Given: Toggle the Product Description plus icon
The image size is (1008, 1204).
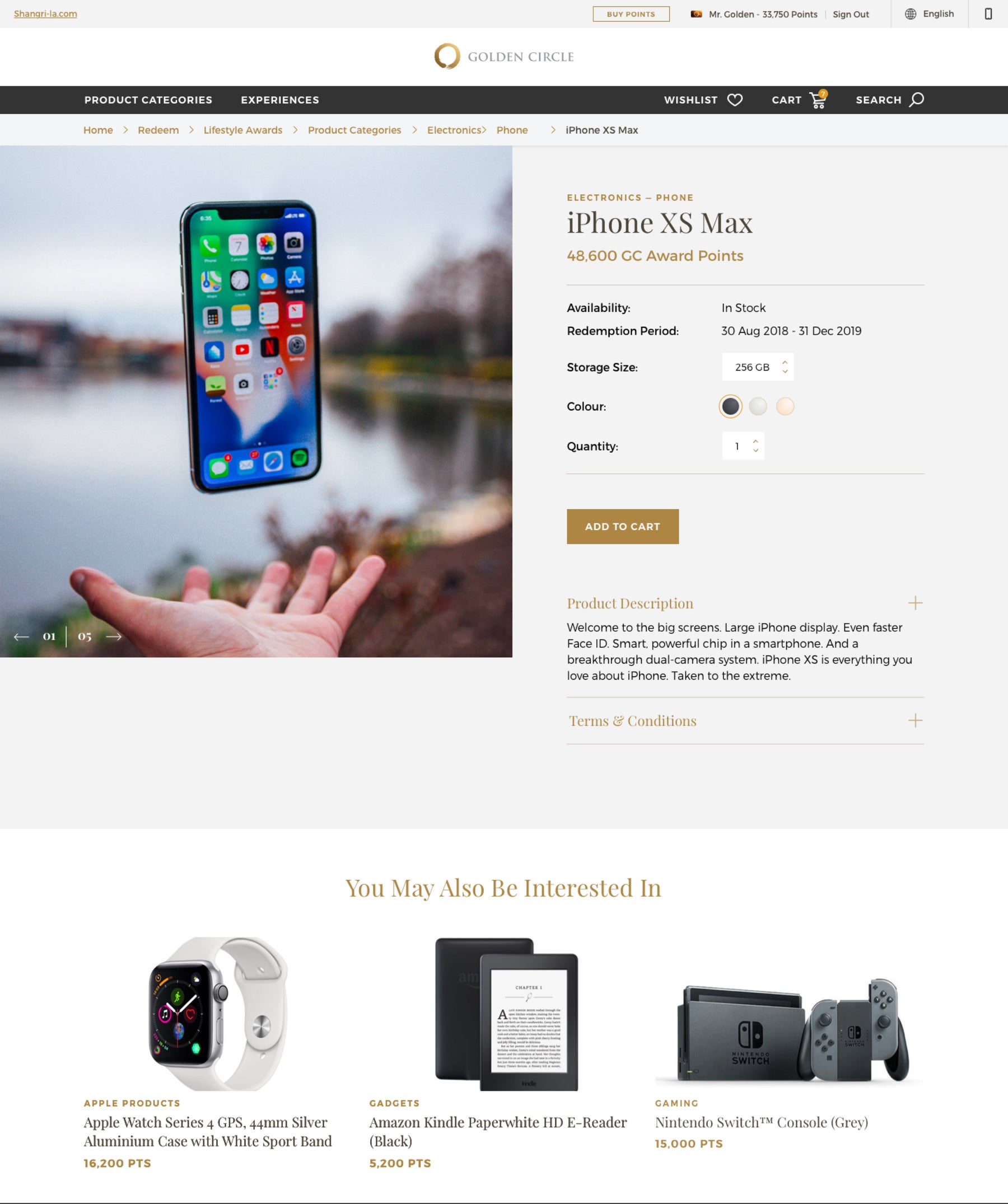Looking at the screenshot, I should pyautogui.click(x=915, y=603).
